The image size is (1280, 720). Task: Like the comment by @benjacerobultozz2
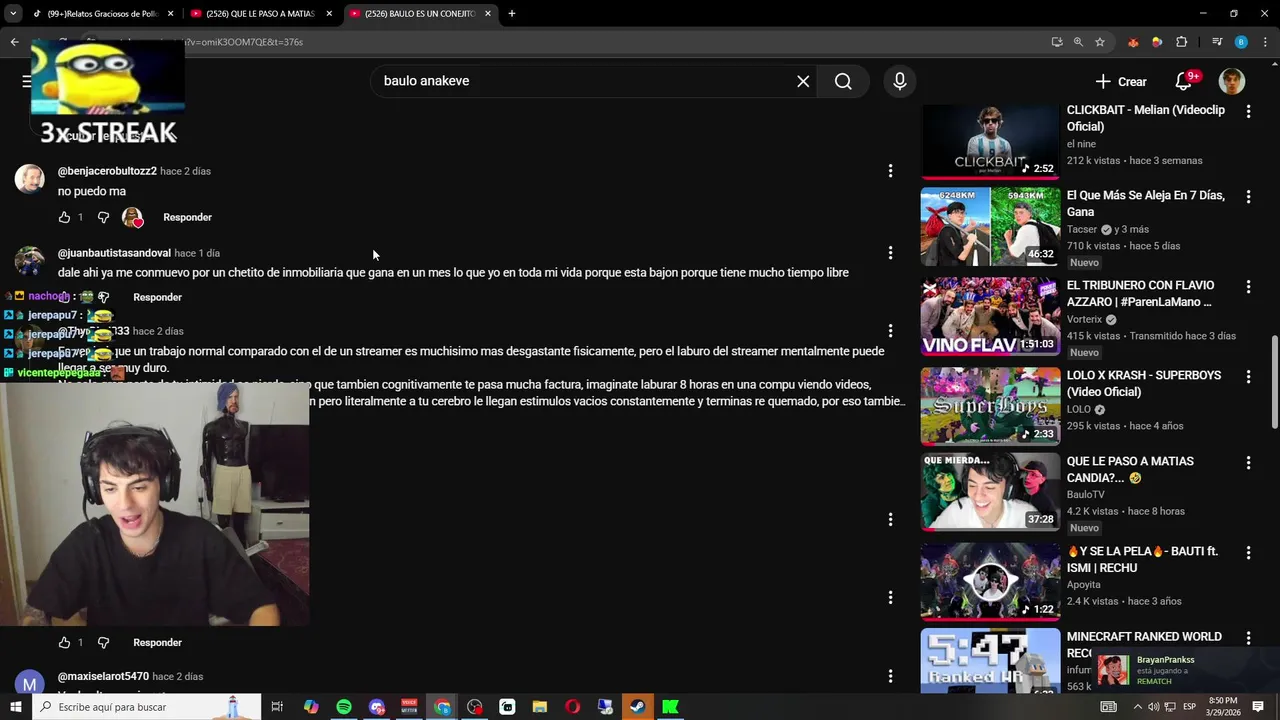tap(65, 217)
